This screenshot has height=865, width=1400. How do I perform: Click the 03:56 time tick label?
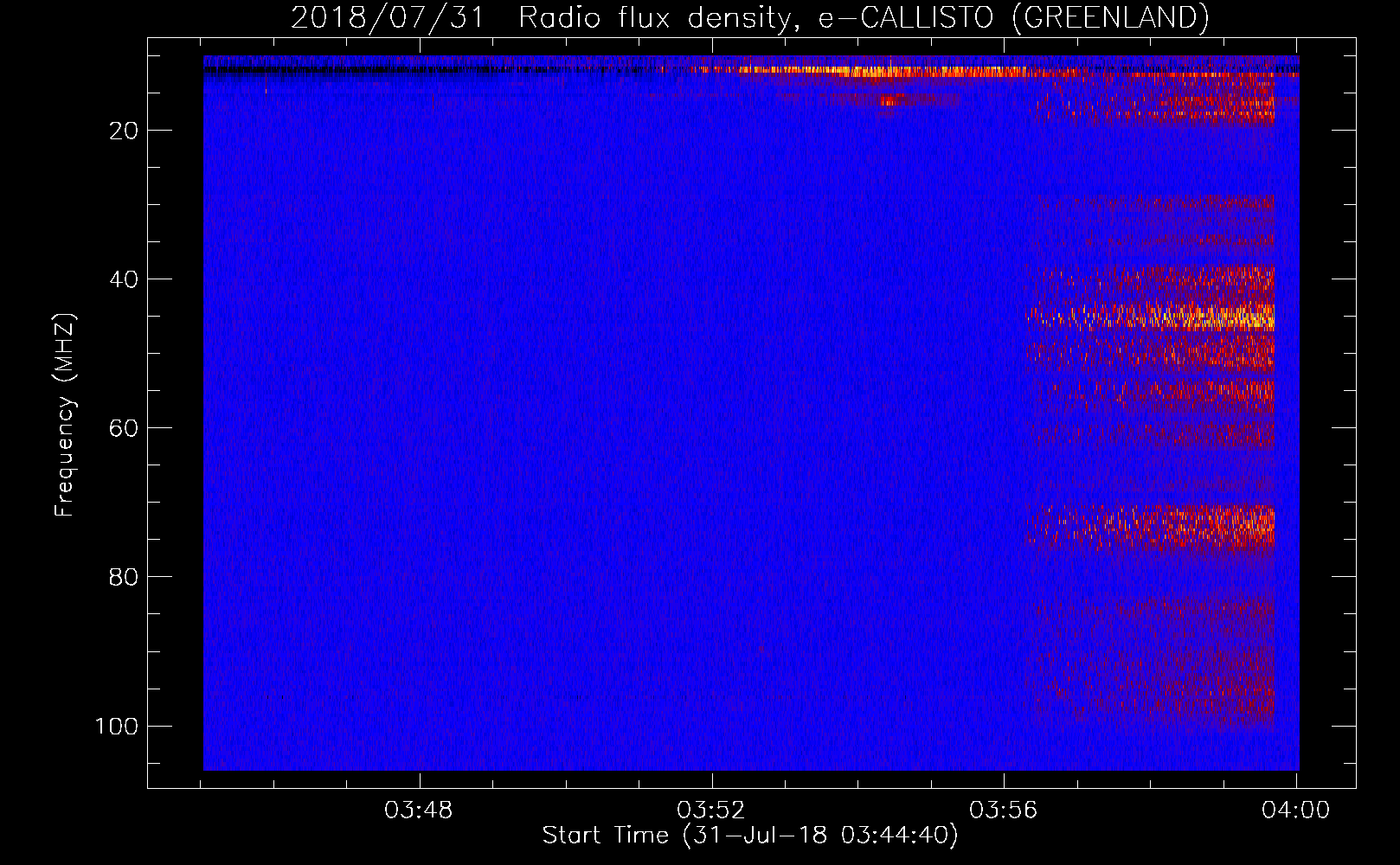tap(1003, 811)
